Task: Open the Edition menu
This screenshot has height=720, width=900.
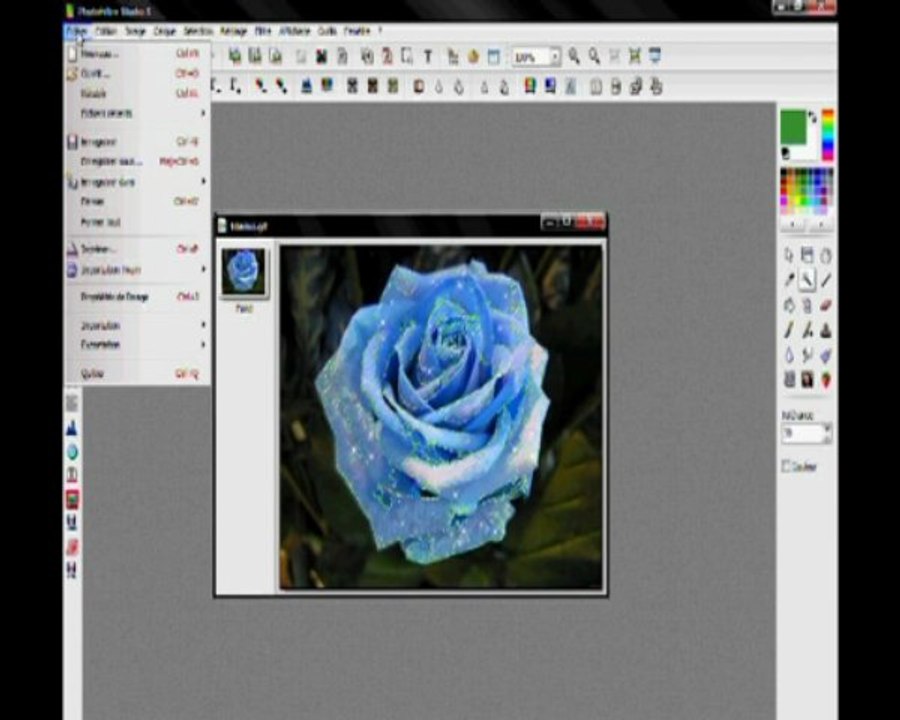Action: click(x=106, y=31)
